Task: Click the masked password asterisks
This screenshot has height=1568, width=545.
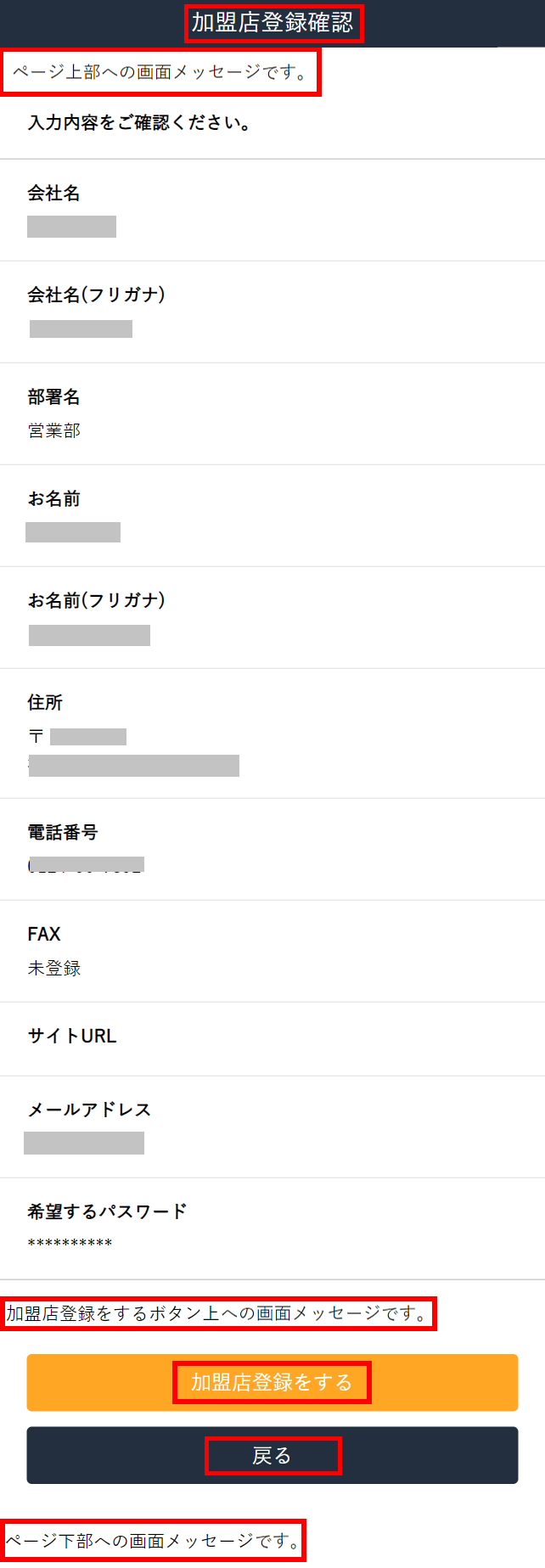Action: tap(70, 1244)
